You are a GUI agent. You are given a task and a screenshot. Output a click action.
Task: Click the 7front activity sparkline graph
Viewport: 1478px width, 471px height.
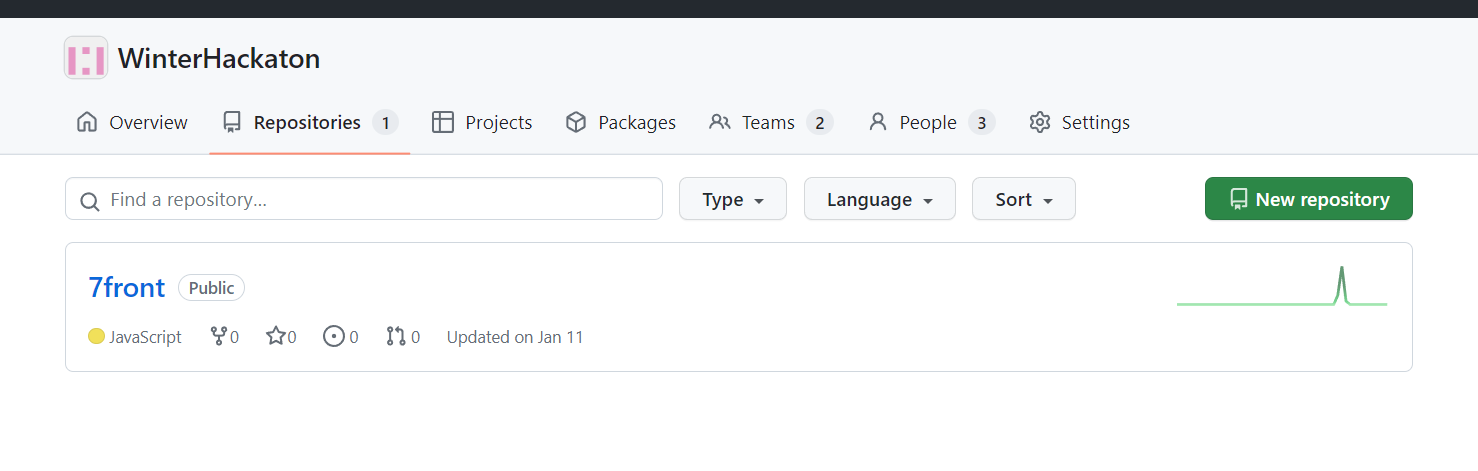tap(1282, 286)
